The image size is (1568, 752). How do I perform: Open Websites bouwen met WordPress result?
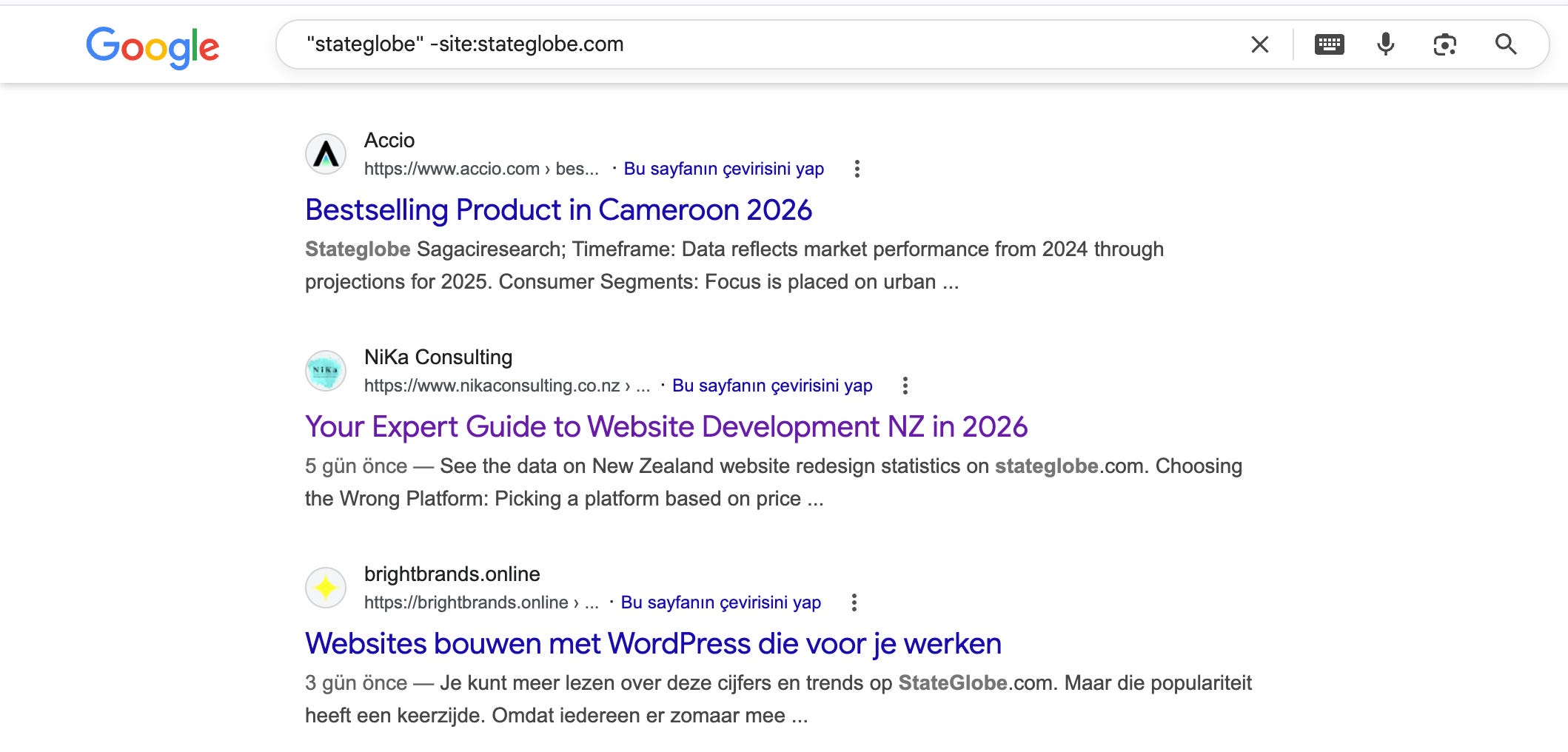coord(653,644)
